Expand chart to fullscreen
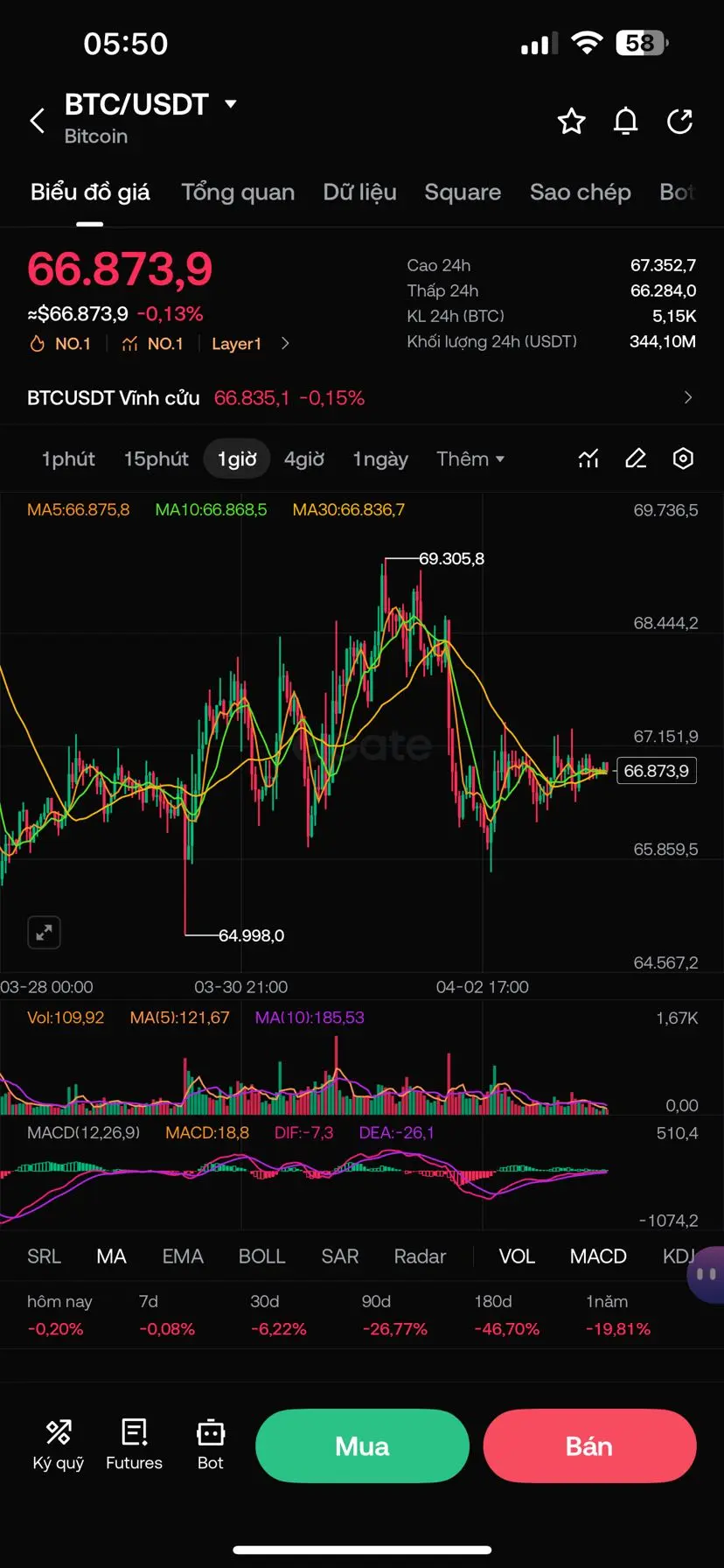 pyautogui.click(x=44, y=932)
